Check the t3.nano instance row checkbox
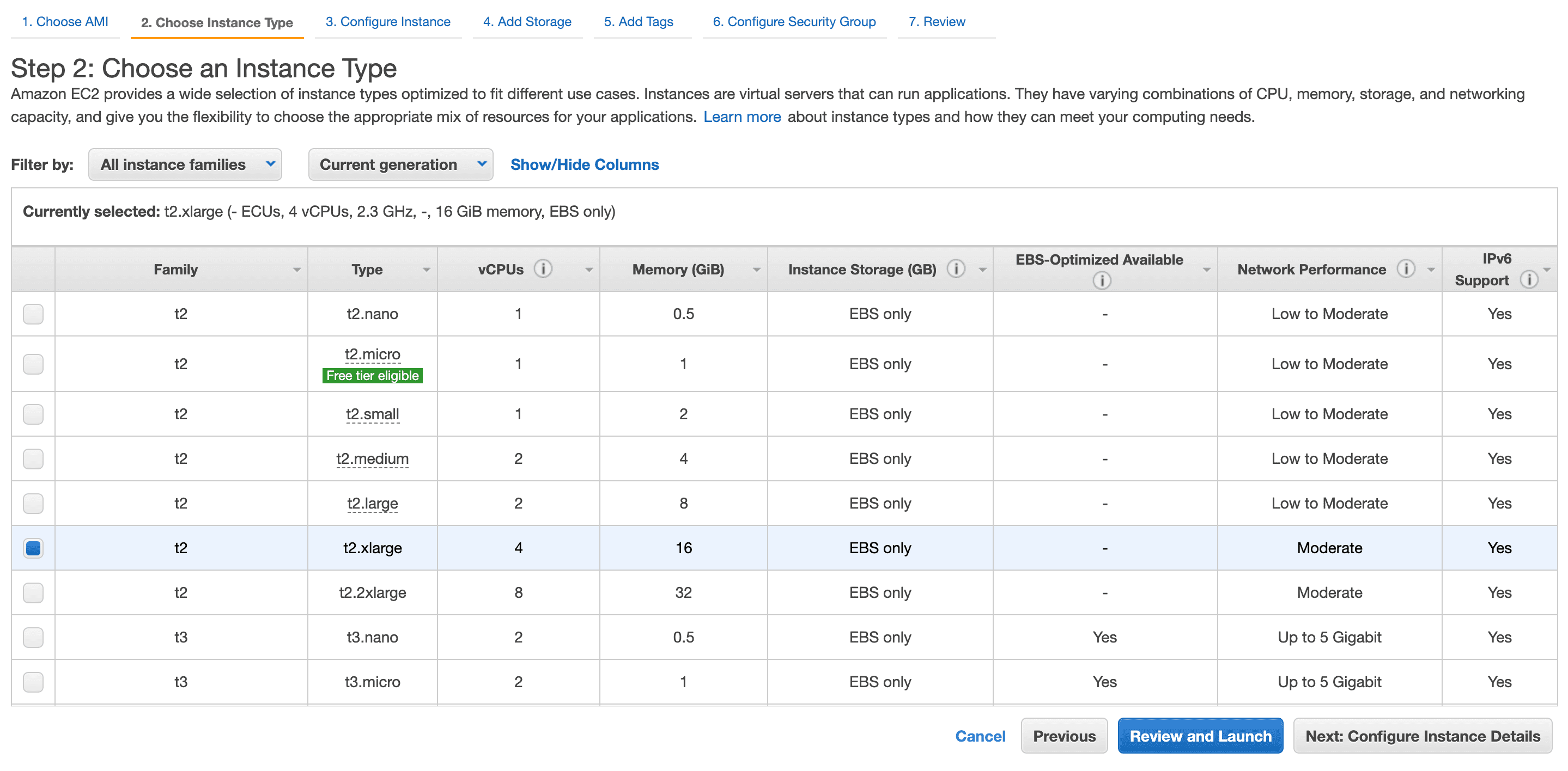Image resolution: width=1568 pixels, height=771 pixels. pos(33,637)
